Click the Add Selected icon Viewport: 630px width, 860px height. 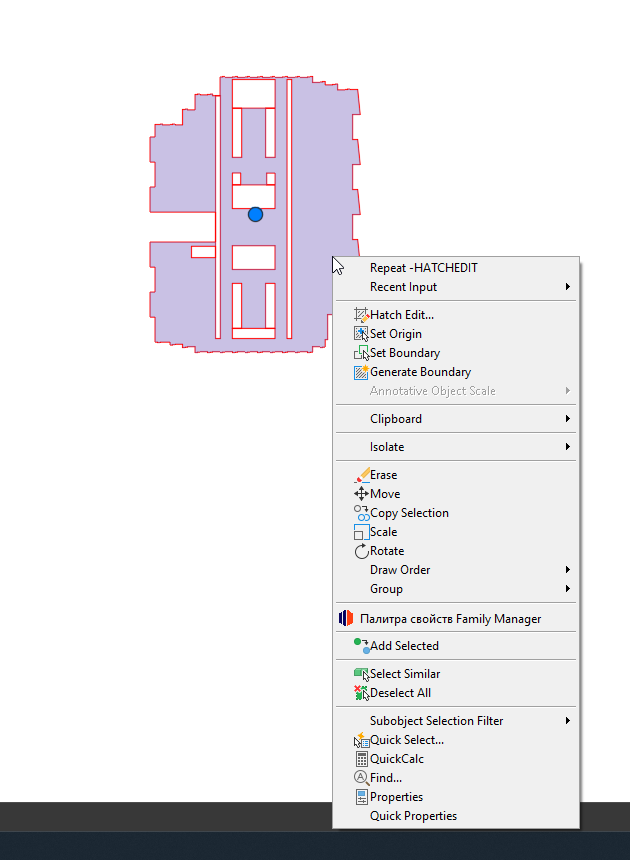click(361, 646)
